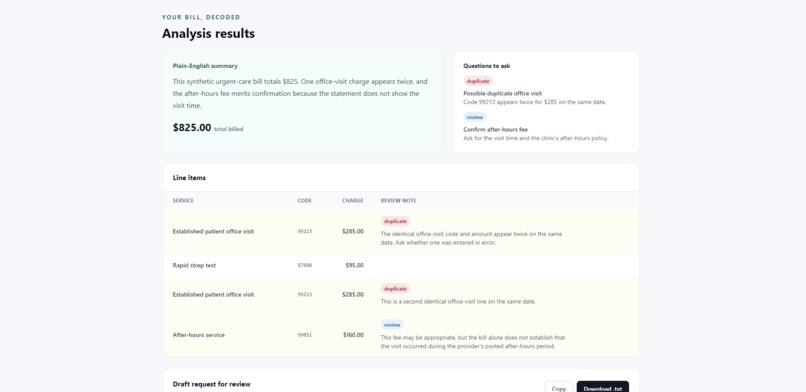Click the $95.00 charge
Image resolution: width=806 pixels, height=392 pixels.
[x=354, y=266]
